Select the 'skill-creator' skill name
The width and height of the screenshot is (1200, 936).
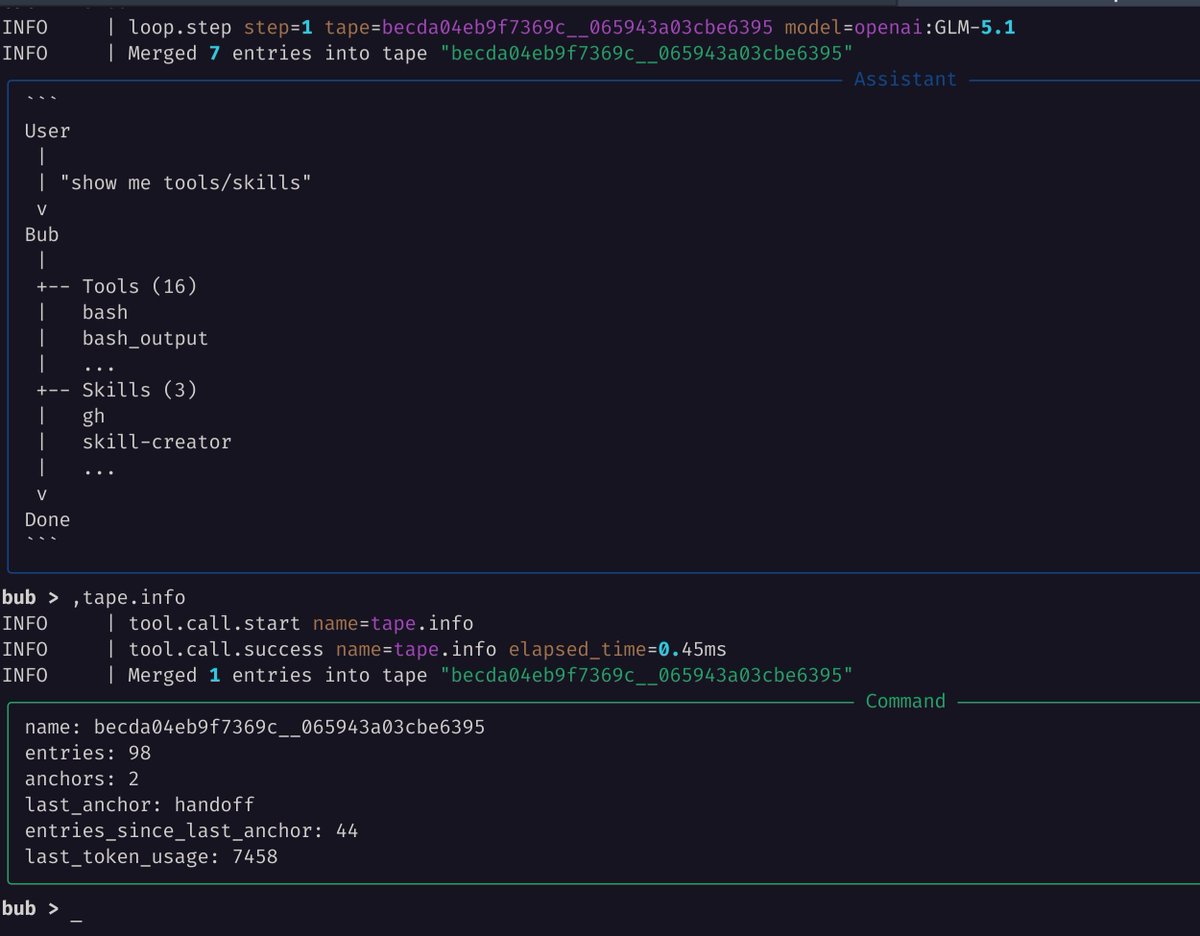tap(157, 442)
